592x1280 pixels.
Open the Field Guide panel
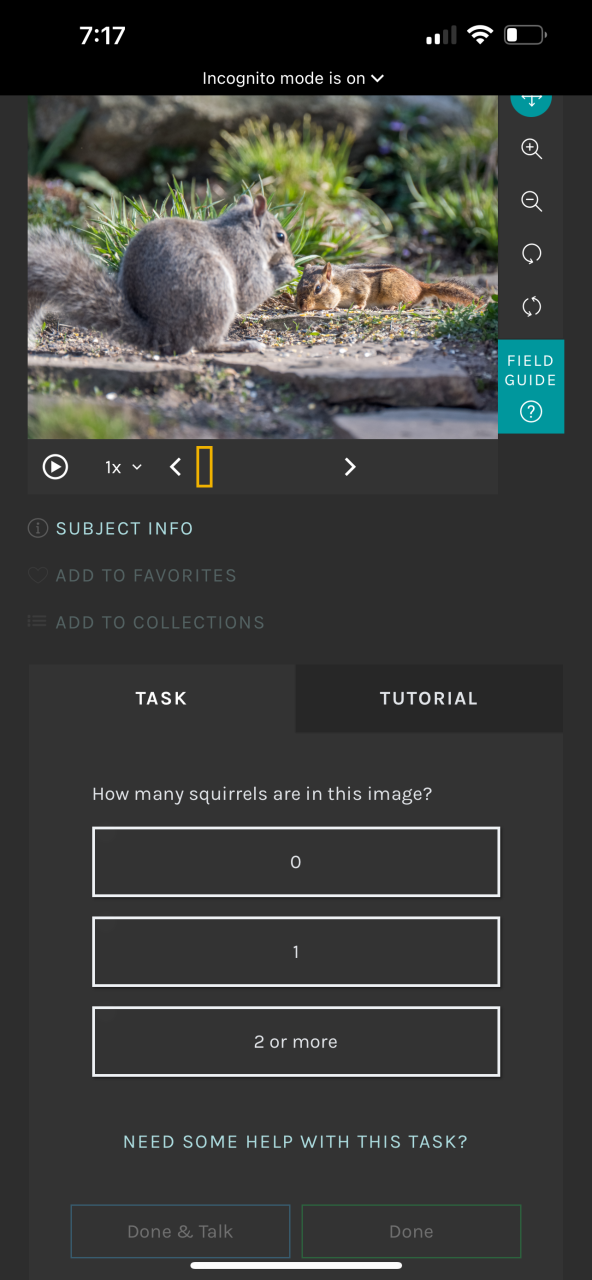[531, 387]
